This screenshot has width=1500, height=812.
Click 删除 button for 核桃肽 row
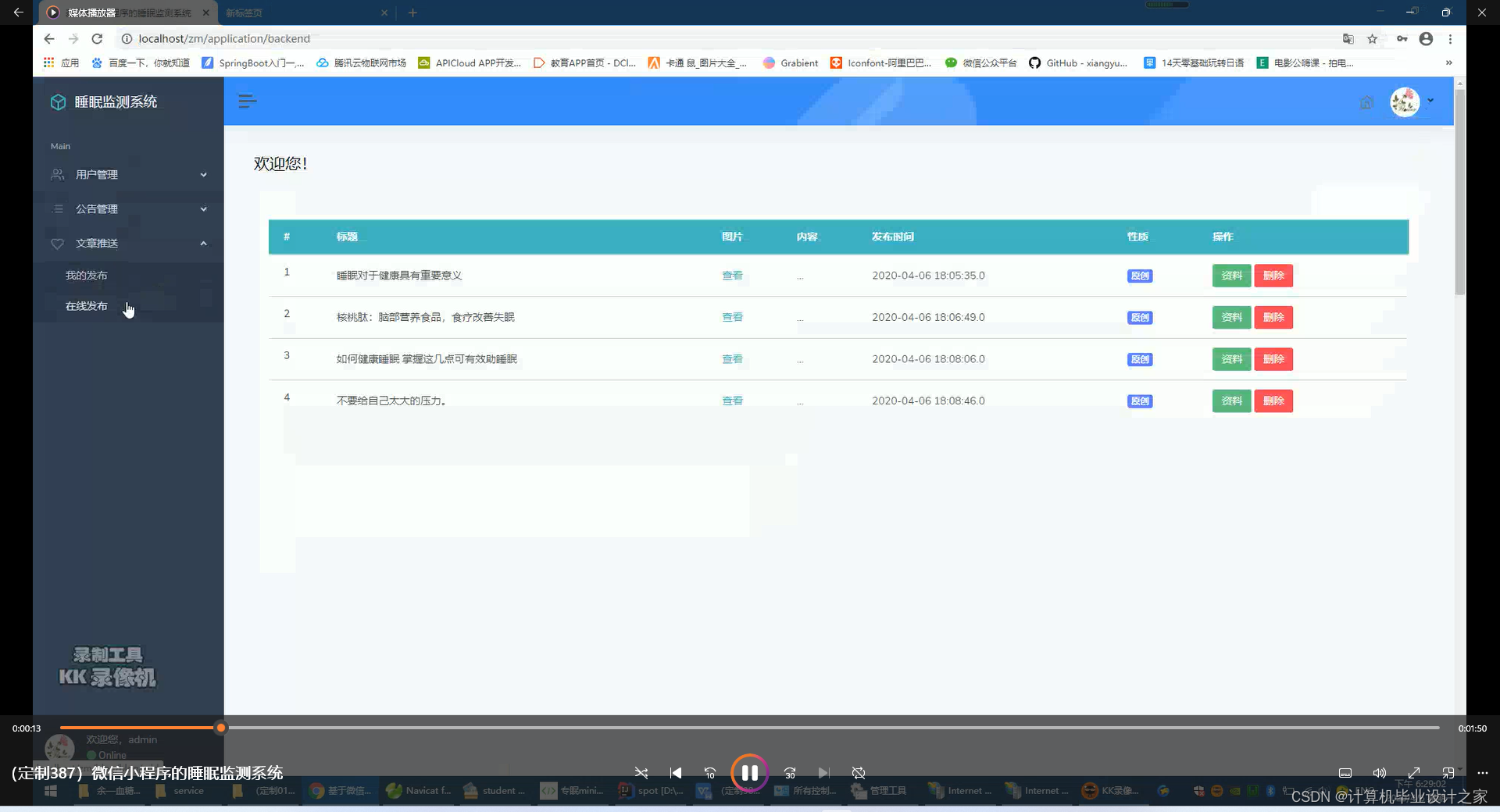pyautogui.click(x=1273, y=317)
